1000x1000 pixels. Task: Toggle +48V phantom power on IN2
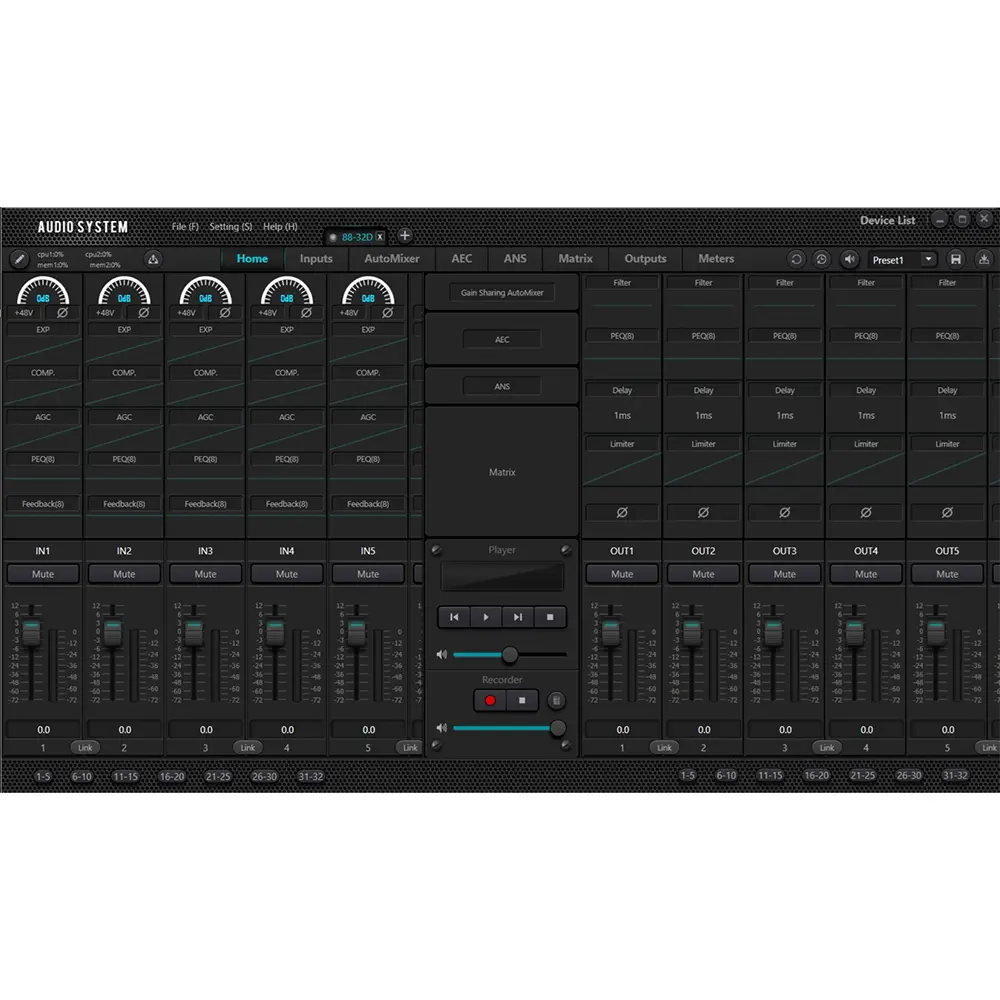[x=105, y=312]
